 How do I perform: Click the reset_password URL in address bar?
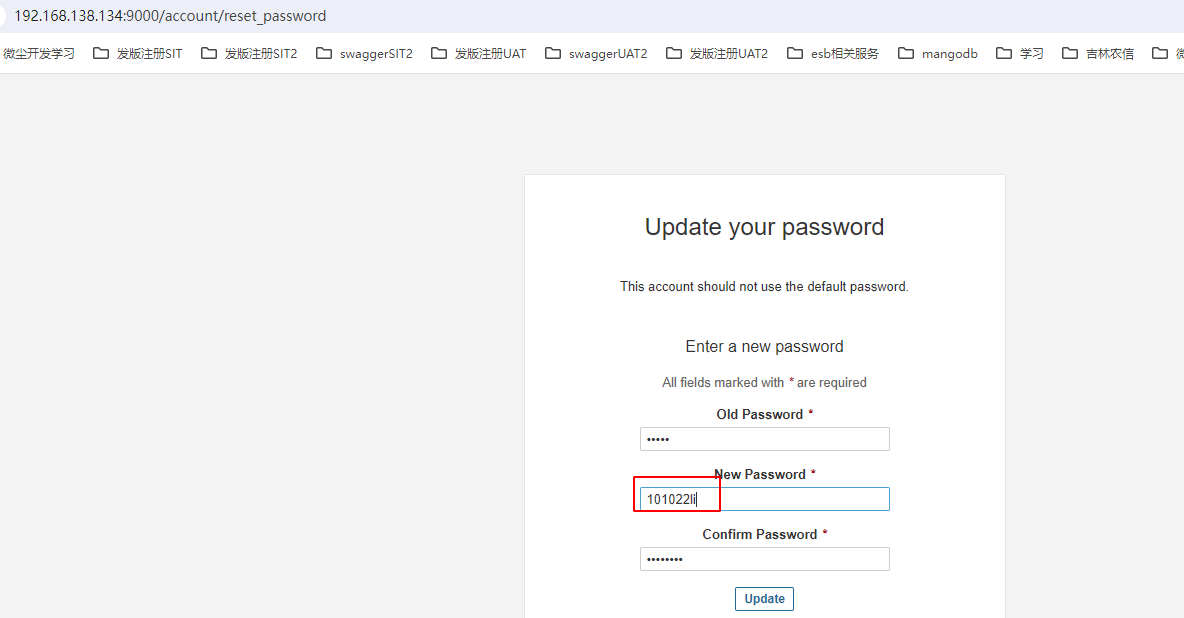point(170,16)
